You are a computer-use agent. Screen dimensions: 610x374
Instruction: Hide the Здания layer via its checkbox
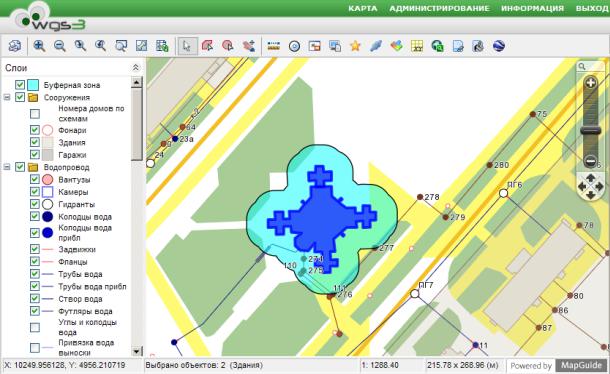35,142
